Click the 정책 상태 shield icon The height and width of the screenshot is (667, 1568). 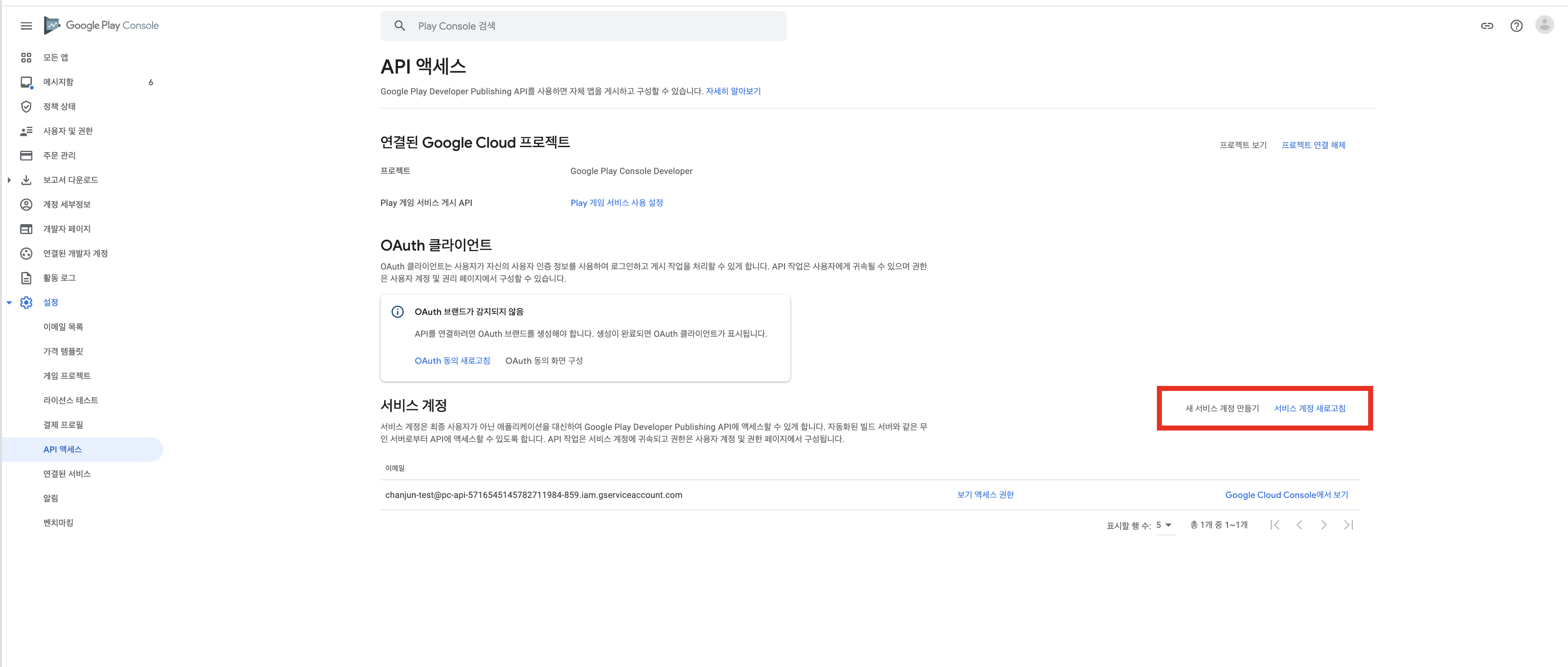pos(26,107)
